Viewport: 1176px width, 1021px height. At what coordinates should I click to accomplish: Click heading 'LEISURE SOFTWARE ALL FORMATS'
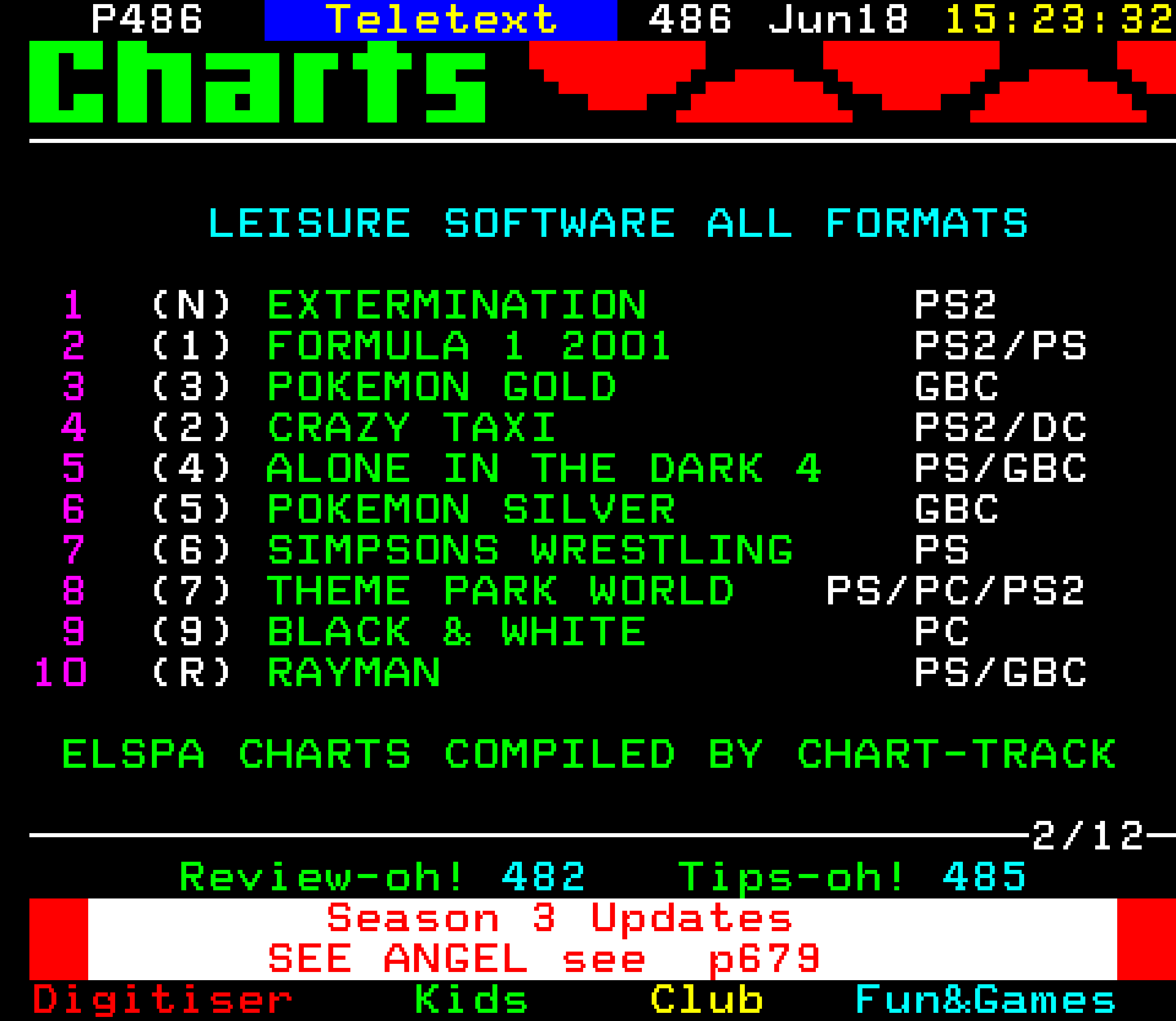tap(618, 222)
